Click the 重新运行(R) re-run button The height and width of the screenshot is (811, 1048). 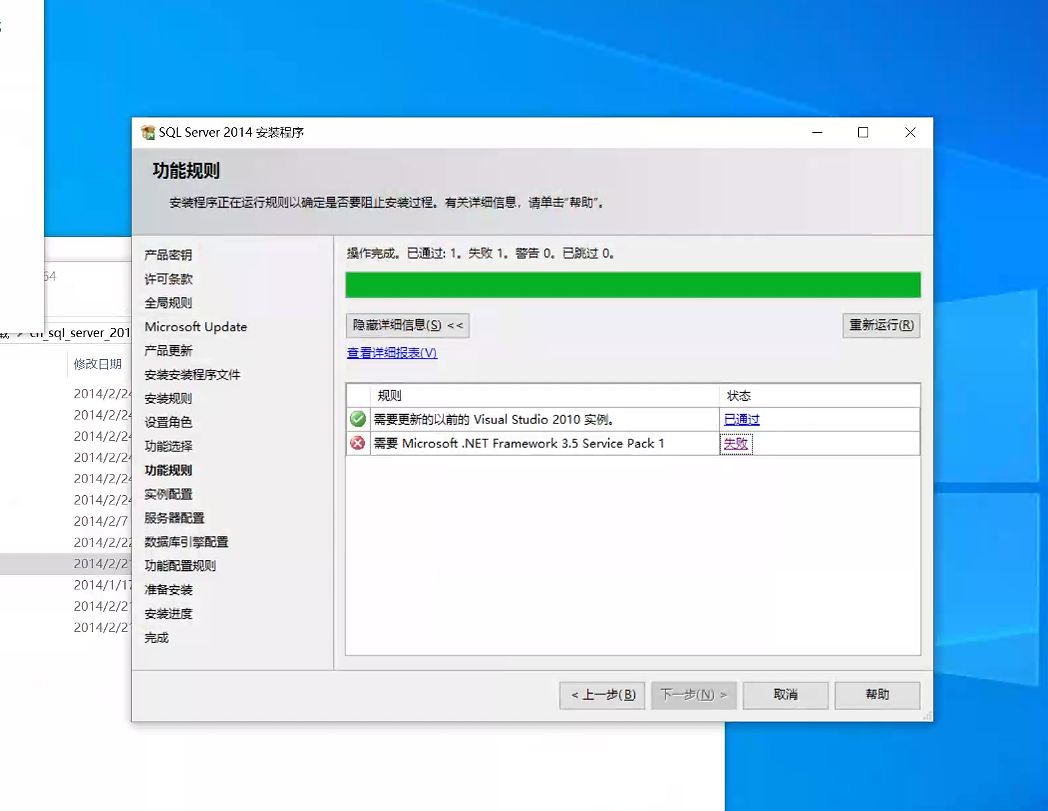coord(881,326)
